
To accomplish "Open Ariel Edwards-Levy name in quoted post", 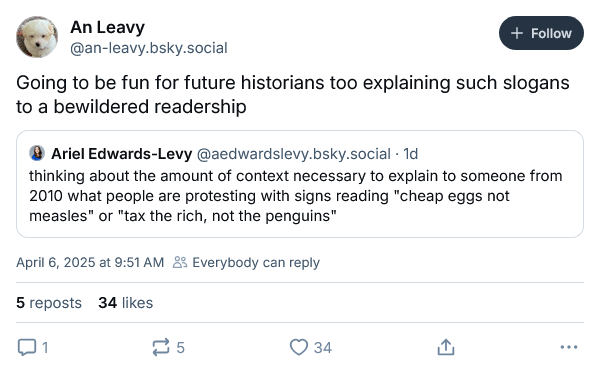I will pos(122,154).
